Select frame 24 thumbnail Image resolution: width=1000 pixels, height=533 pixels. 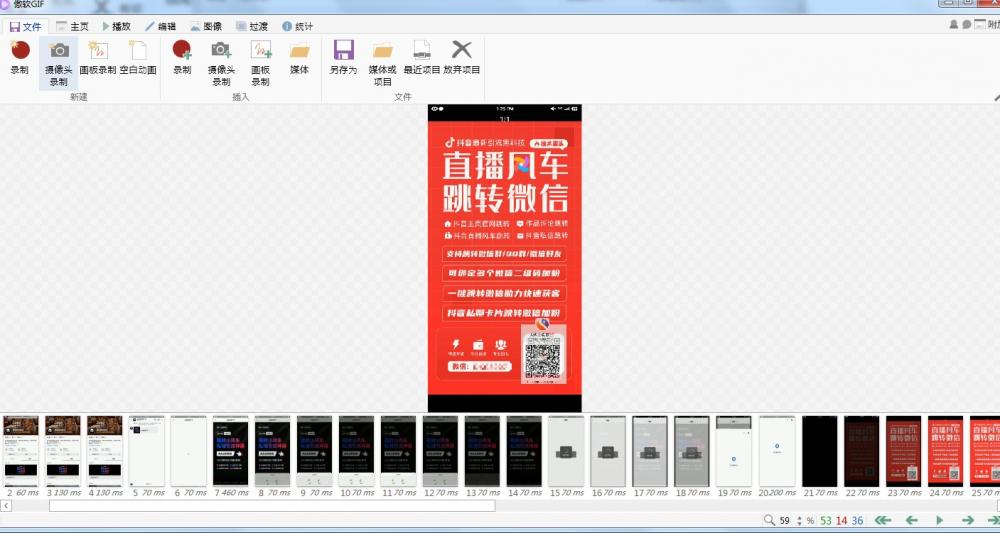point(946,452)
